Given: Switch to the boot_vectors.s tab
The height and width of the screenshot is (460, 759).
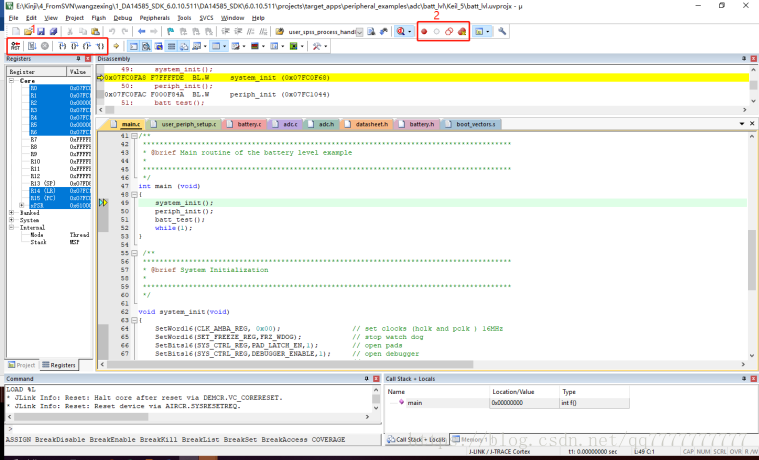Looking at the screenshot, I should pos(471,124).
